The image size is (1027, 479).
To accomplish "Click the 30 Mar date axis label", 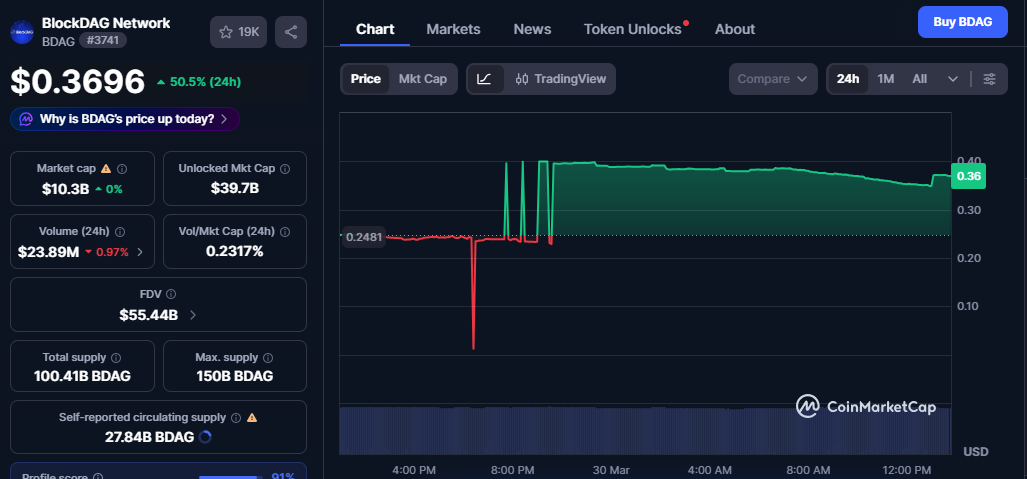I will 610,470.
